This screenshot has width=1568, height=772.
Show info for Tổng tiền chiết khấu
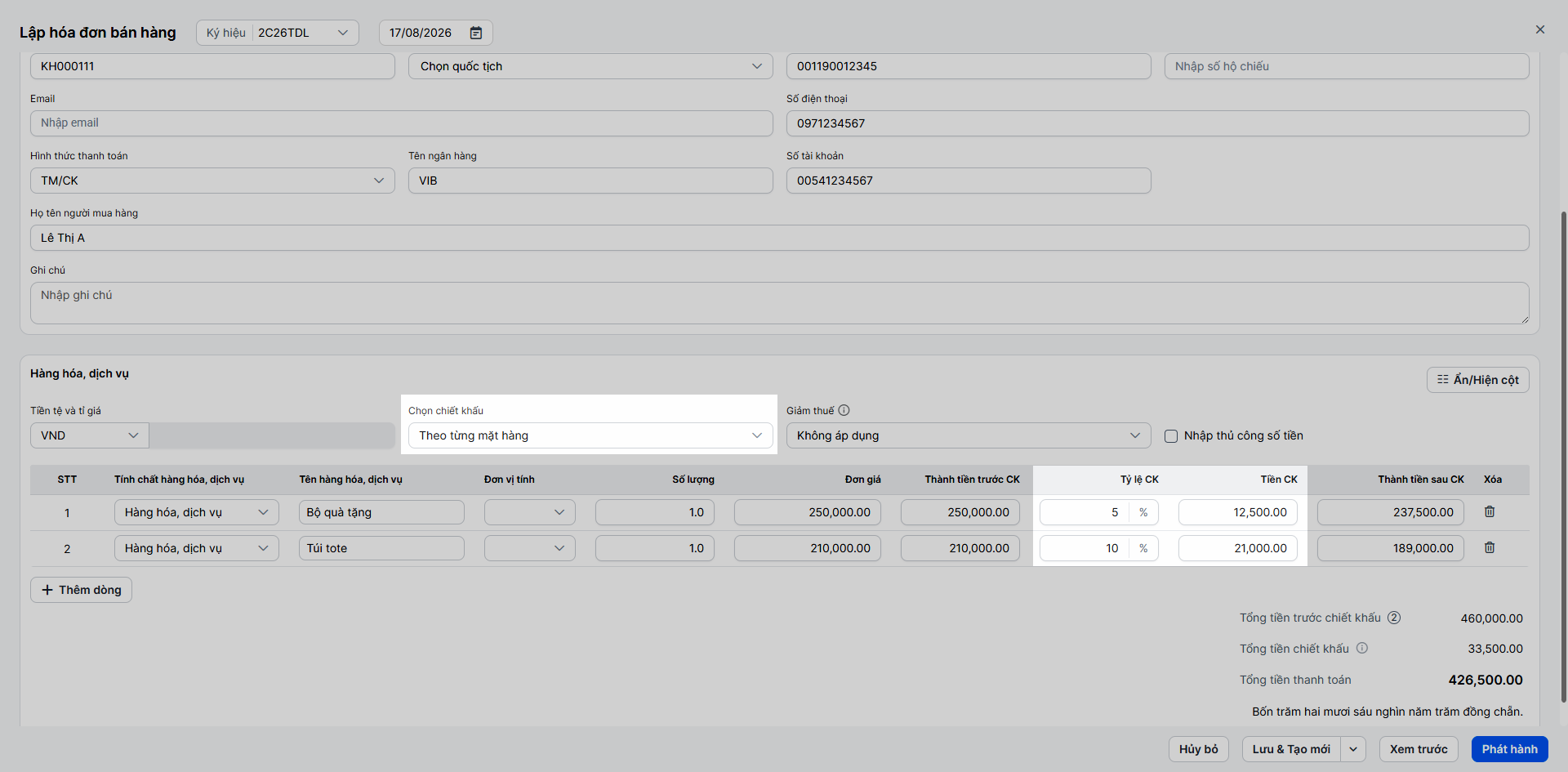point(1362,648)
